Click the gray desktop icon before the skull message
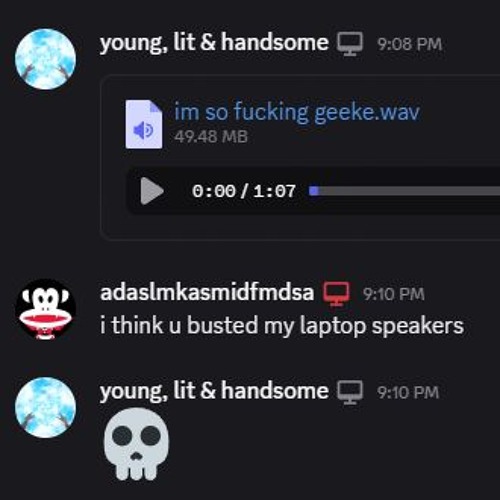 click(x=350, y=392)
